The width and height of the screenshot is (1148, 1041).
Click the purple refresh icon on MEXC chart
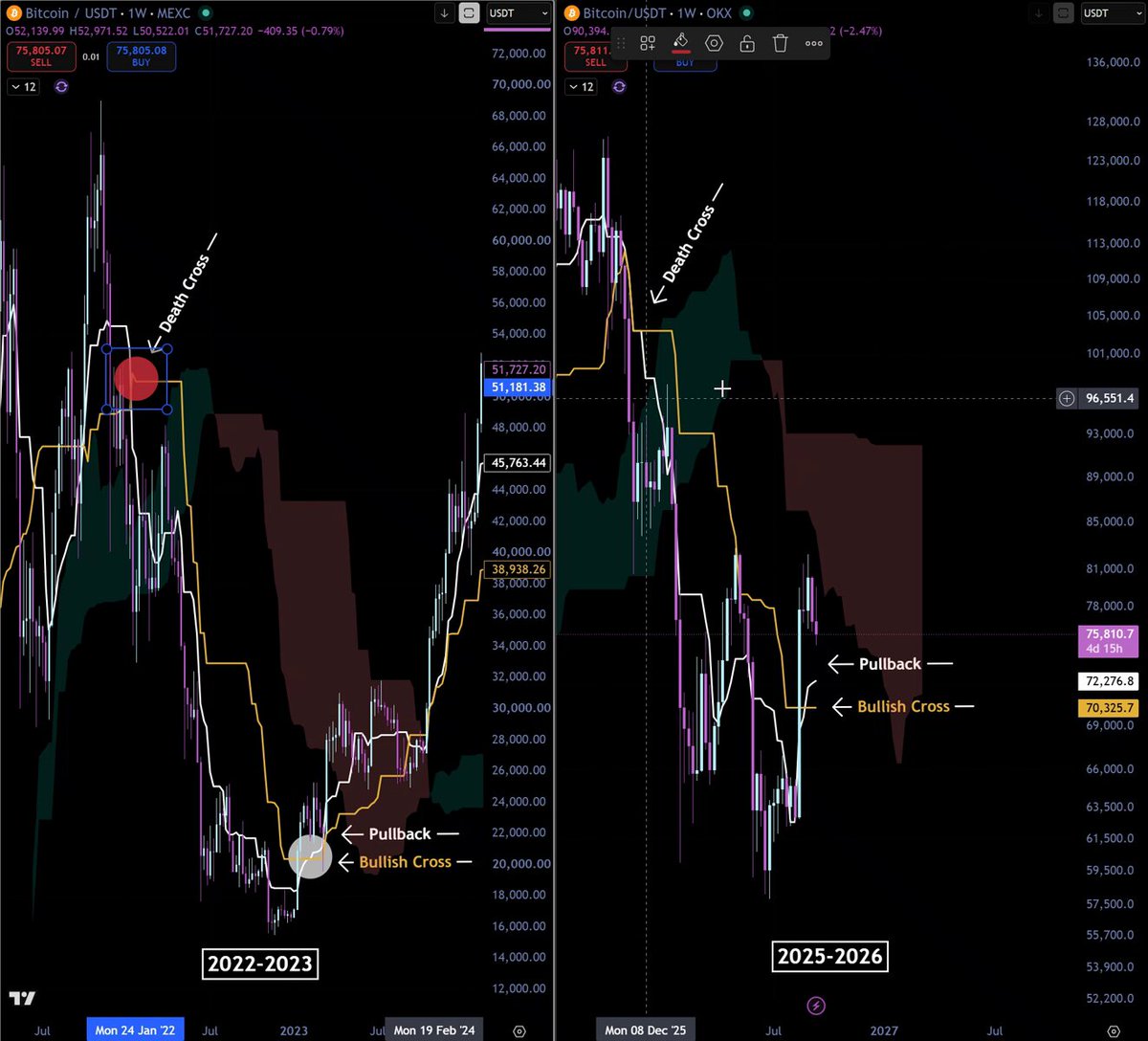[61, 86]
